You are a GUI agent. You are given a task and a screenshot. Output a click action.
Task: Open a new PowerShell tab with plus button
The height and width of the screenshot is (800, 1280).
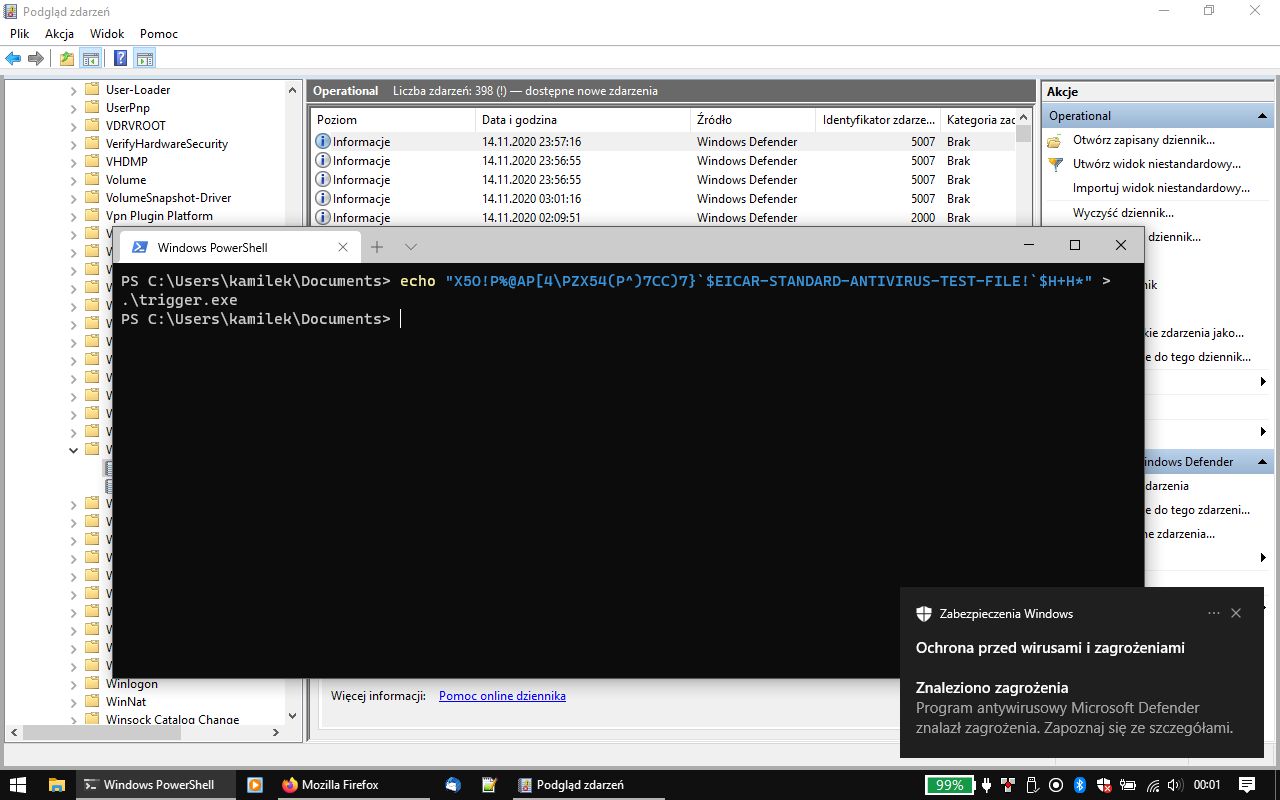(x=377, y=247)
